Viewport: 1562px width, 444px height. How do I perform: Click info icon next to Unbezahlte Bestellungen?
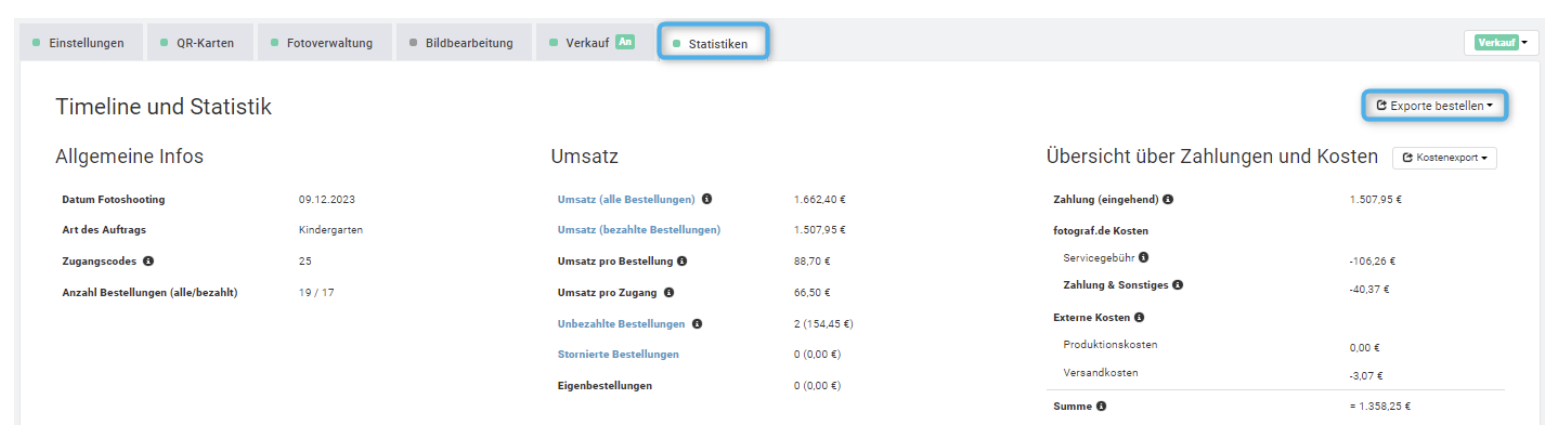pyautogui.click(x=697, y=323)
